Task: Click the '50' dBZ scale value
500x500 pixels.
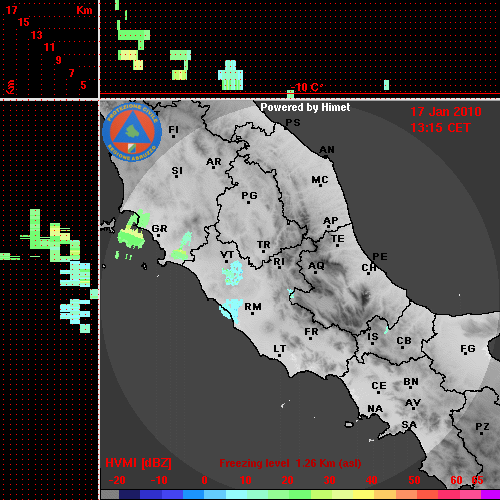Action: point(414,480)
